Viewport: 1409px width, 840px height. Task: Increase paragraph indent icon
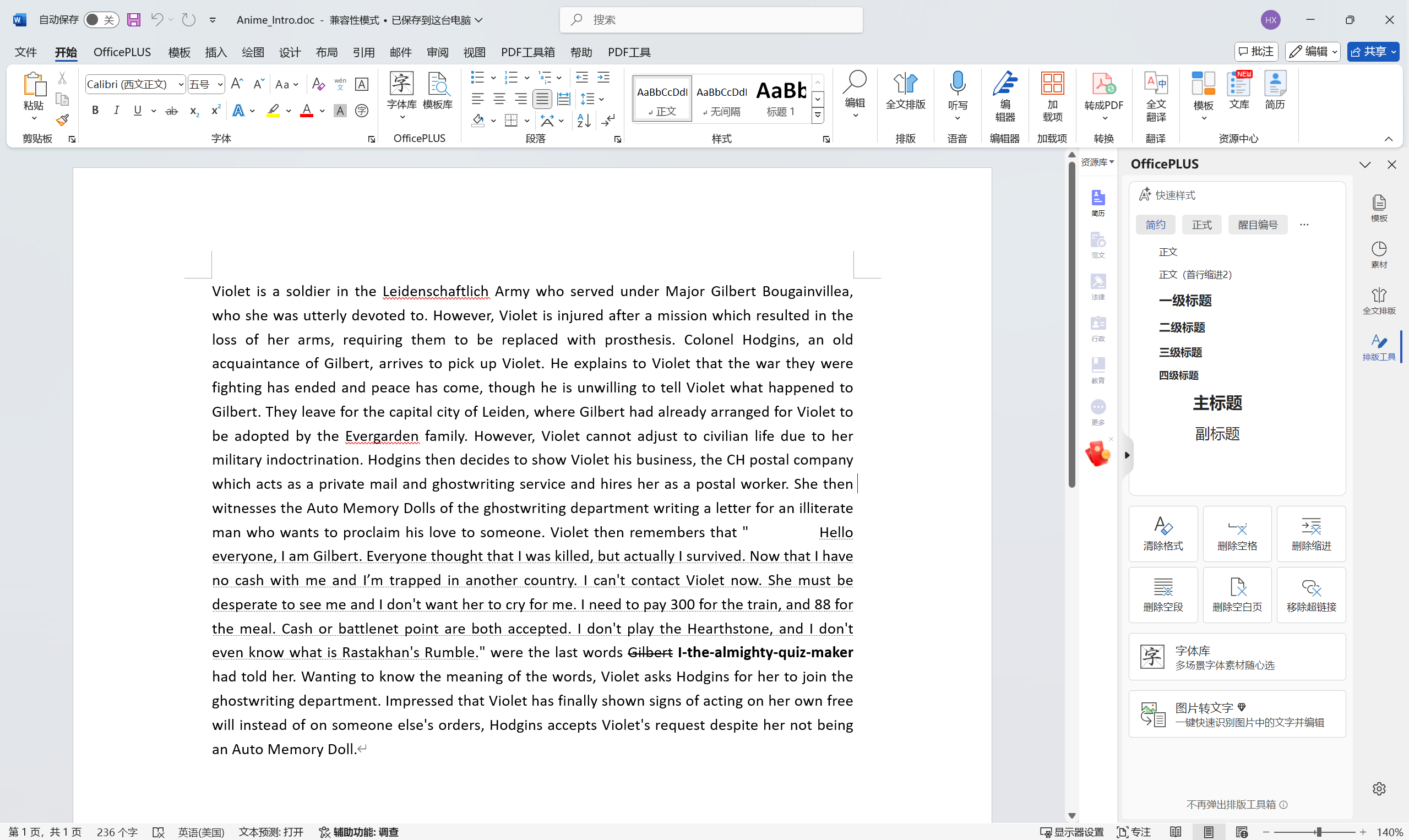point(603,77)
